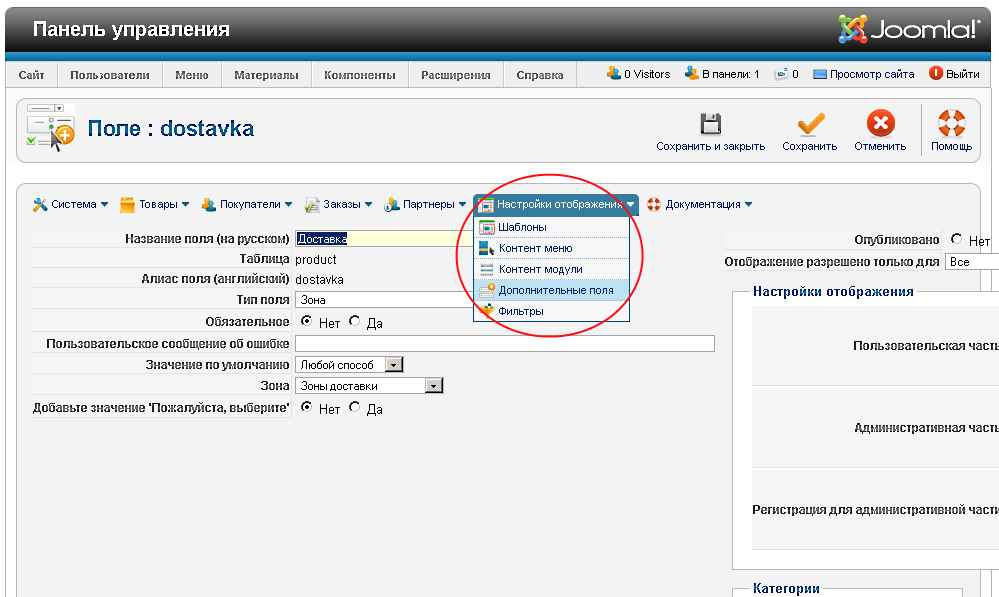Click the Поле page header icon
999x597 pixels.
(51, 128)
